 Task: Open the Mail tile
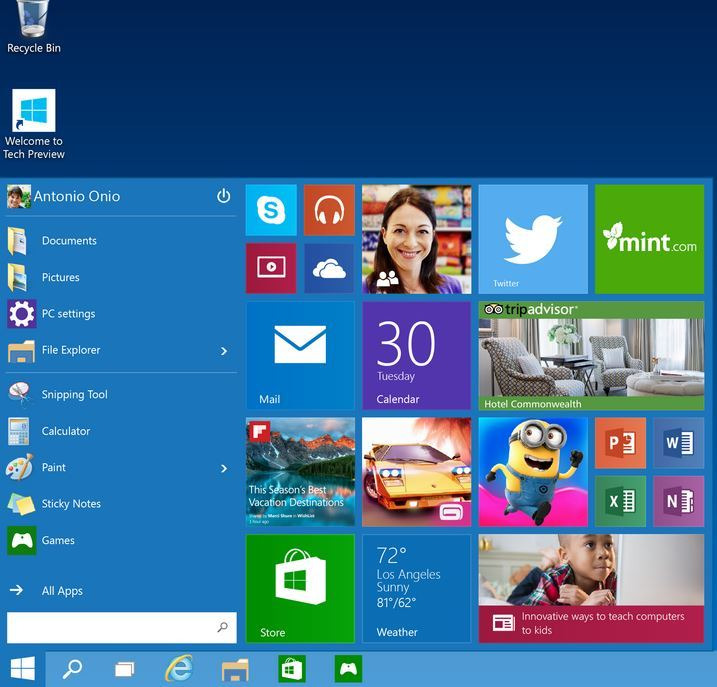[300, 355]
